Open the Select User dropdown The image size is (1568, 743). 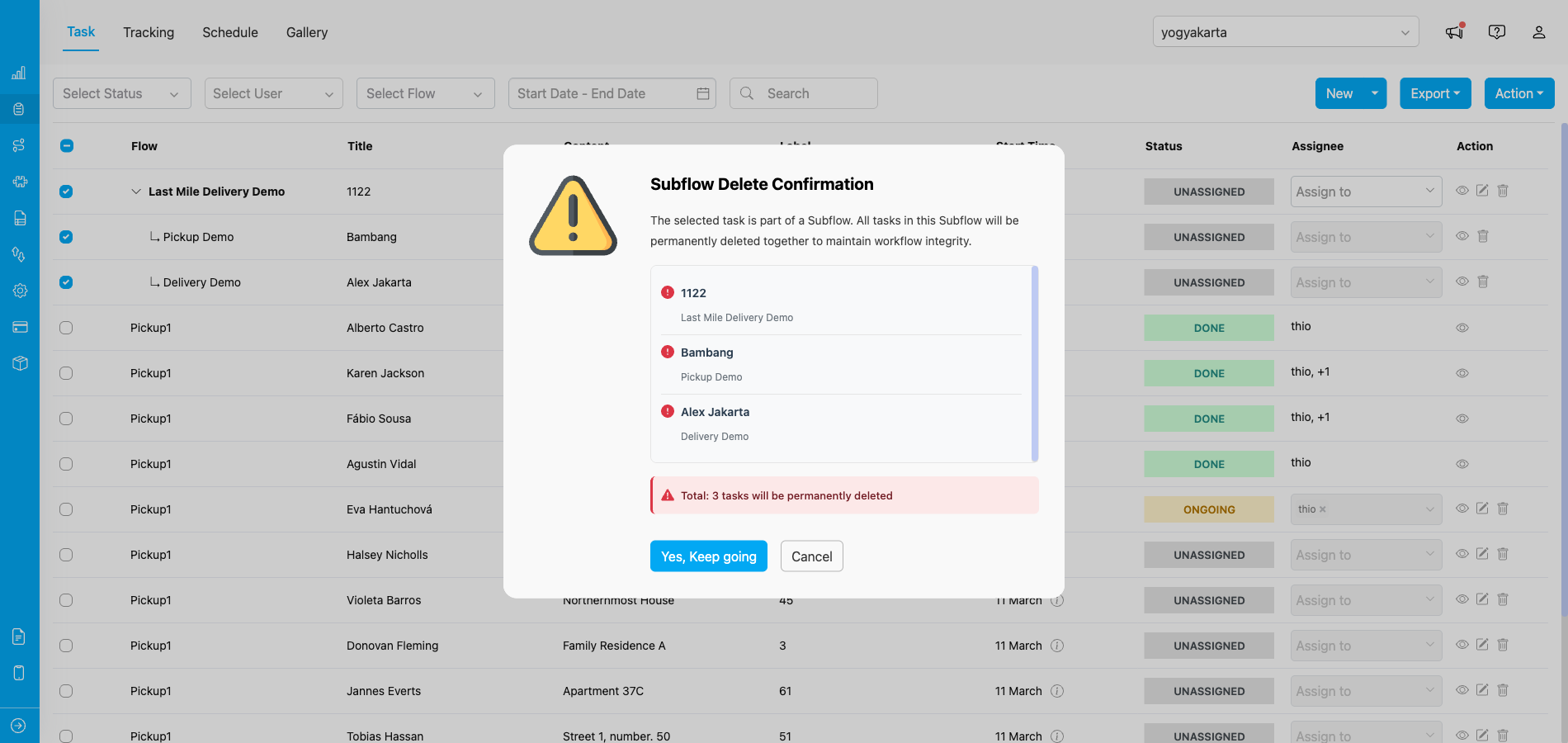pos(274,93)
